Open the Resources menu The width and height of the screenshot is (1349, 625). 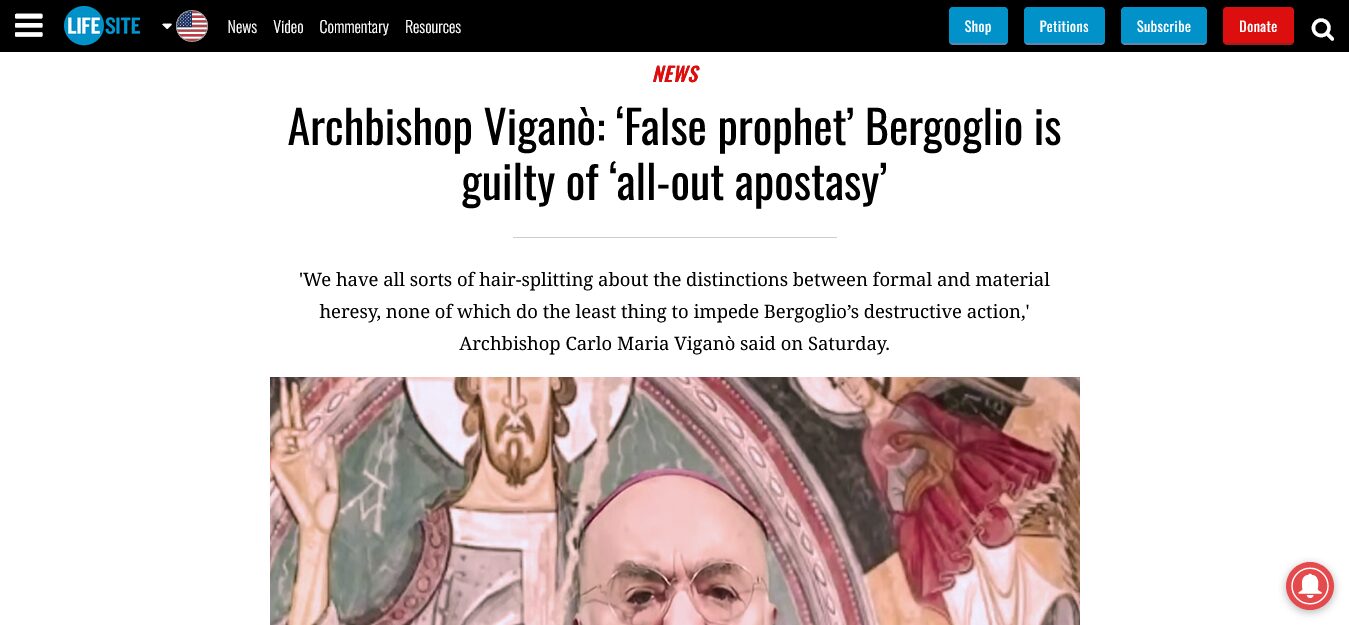pos(433,27)
